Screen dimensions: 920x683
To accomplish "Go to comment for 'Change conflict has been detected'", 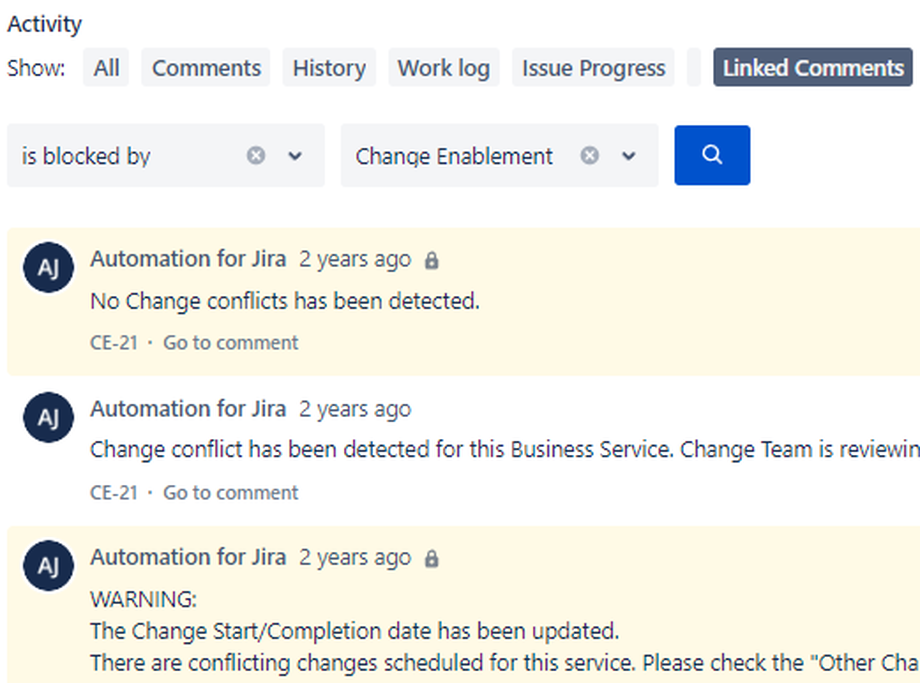I will pos(231,492).
